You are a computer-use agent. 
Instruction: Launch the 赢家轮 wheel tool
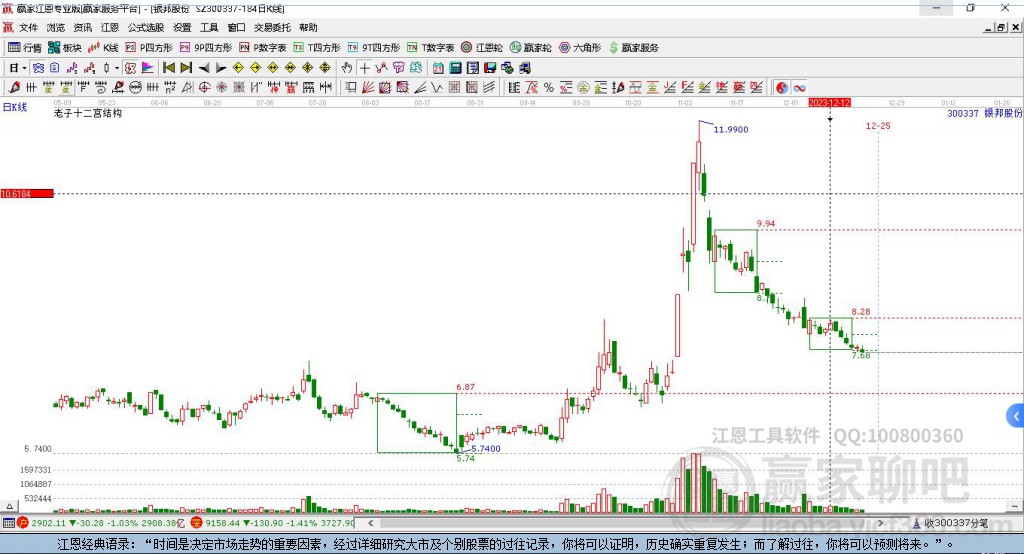point(531,48)
